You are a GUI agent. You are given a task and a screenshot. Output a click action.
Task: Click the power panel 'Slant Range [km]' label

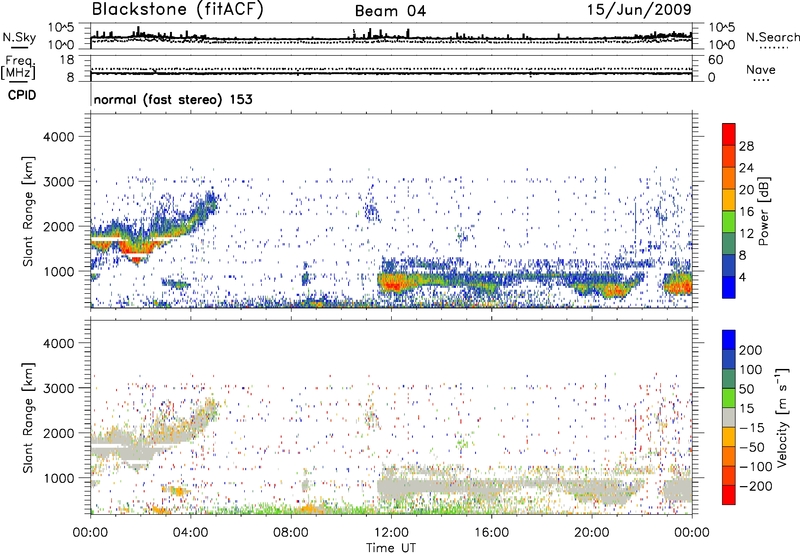tap(28, 211)
